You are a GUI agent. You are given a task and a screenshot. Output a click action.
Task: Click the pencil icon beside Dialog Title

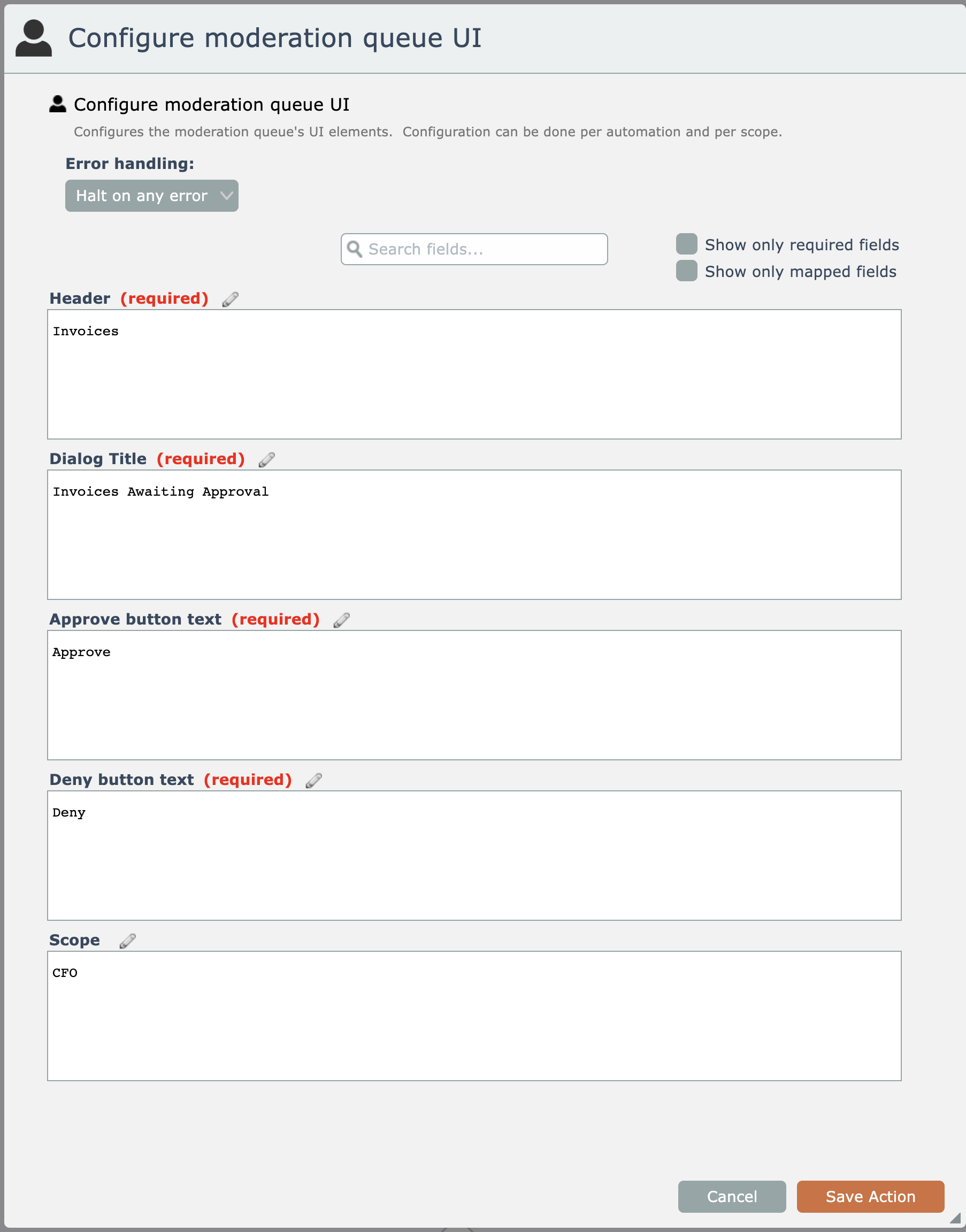[266, 460]
